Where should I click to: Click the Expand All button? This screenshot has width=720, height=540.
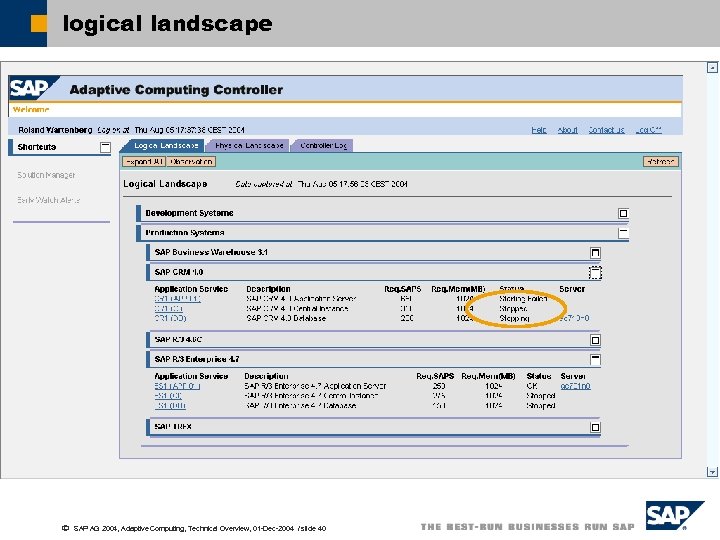[x=144, y=162]
